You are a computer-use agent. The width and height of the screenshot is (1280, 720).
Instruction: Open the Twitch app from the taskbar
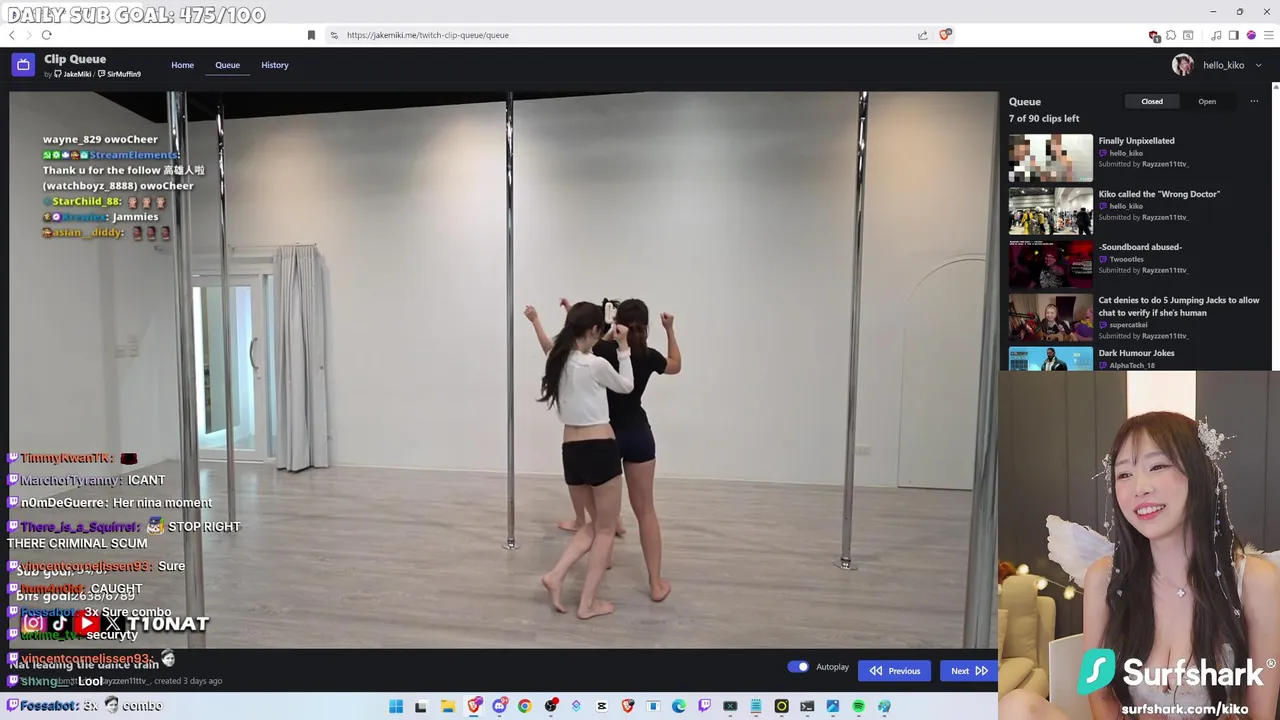click(x=704, y=706)
